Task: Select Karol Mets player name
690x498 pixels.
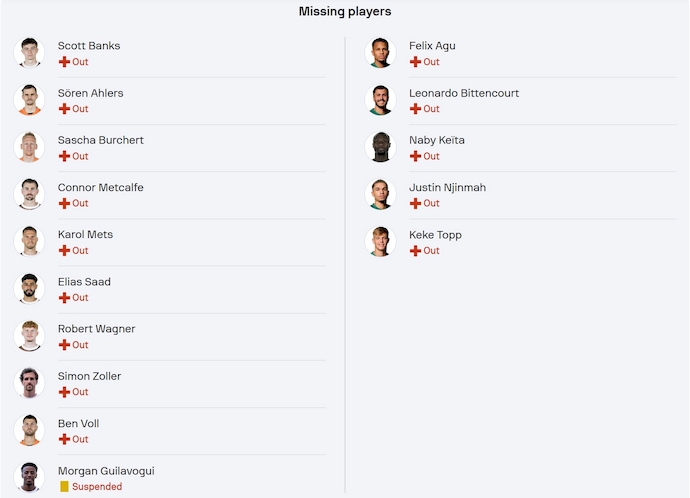Action: (85, 235)
